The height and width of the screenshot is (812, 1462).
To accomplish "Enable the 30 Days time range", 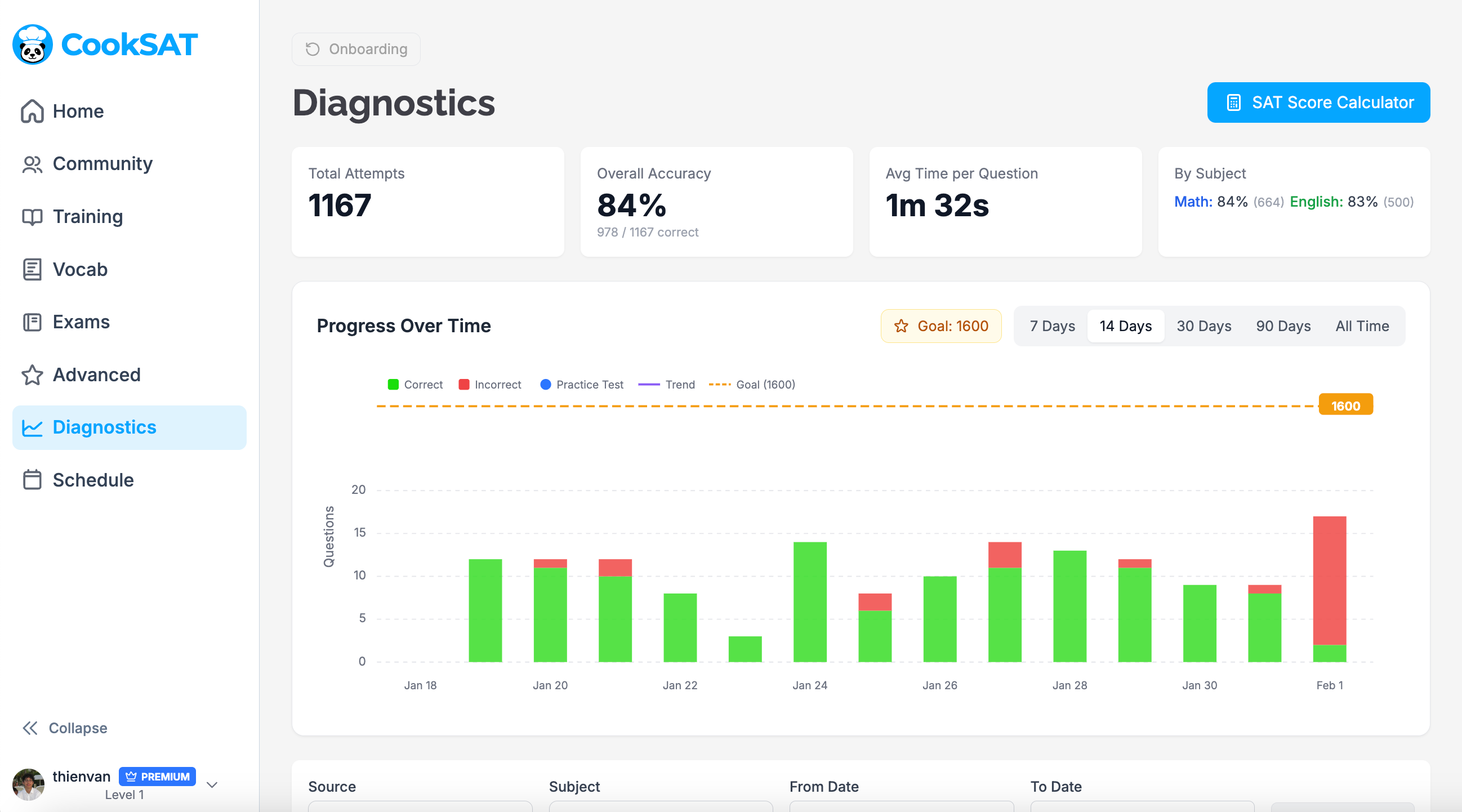I will tap(1204, 325).
